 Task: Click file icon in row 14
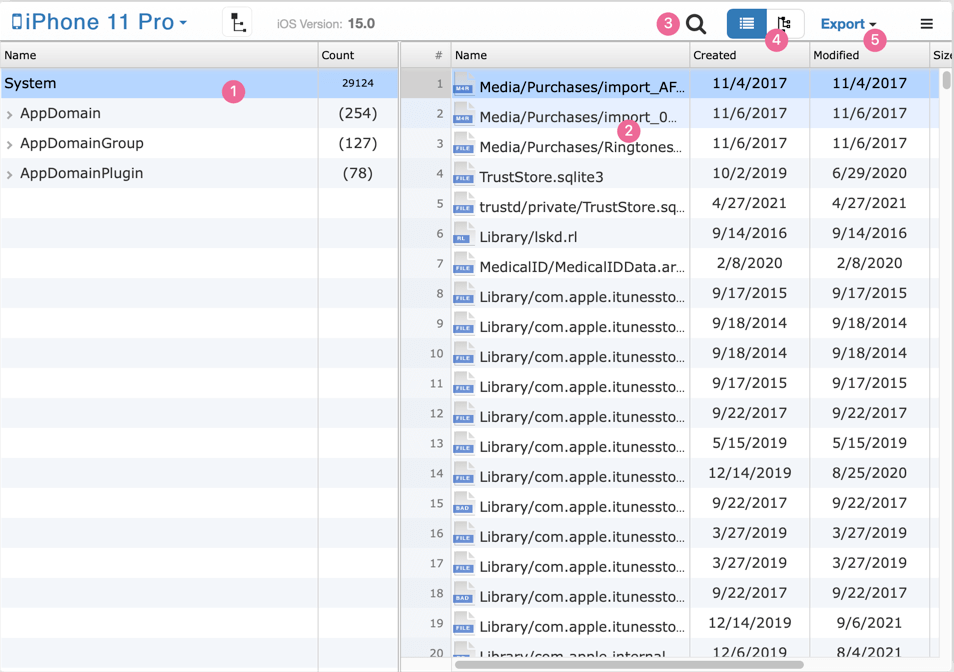coord(464,474)
